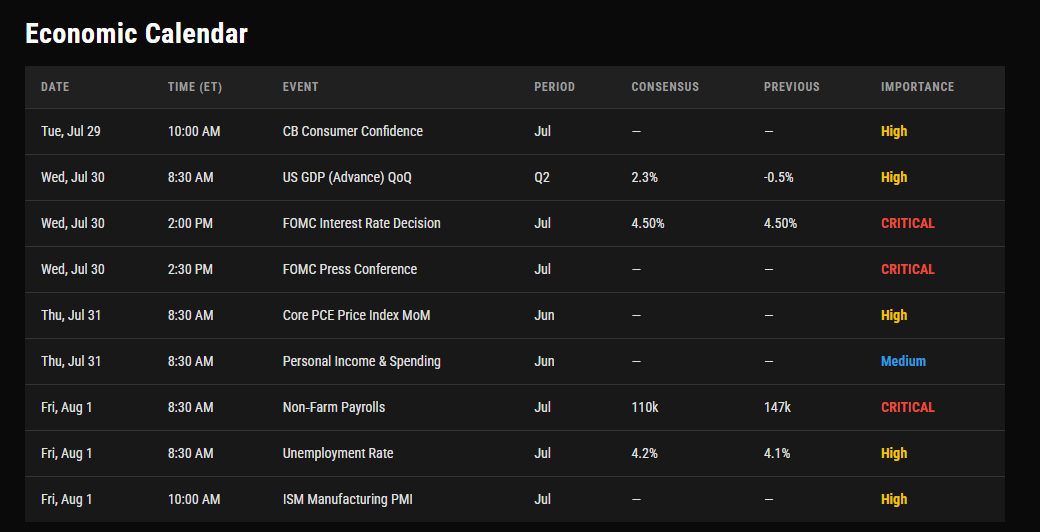Select the ISM Manufacturing PMI event

tap(348, 499)
